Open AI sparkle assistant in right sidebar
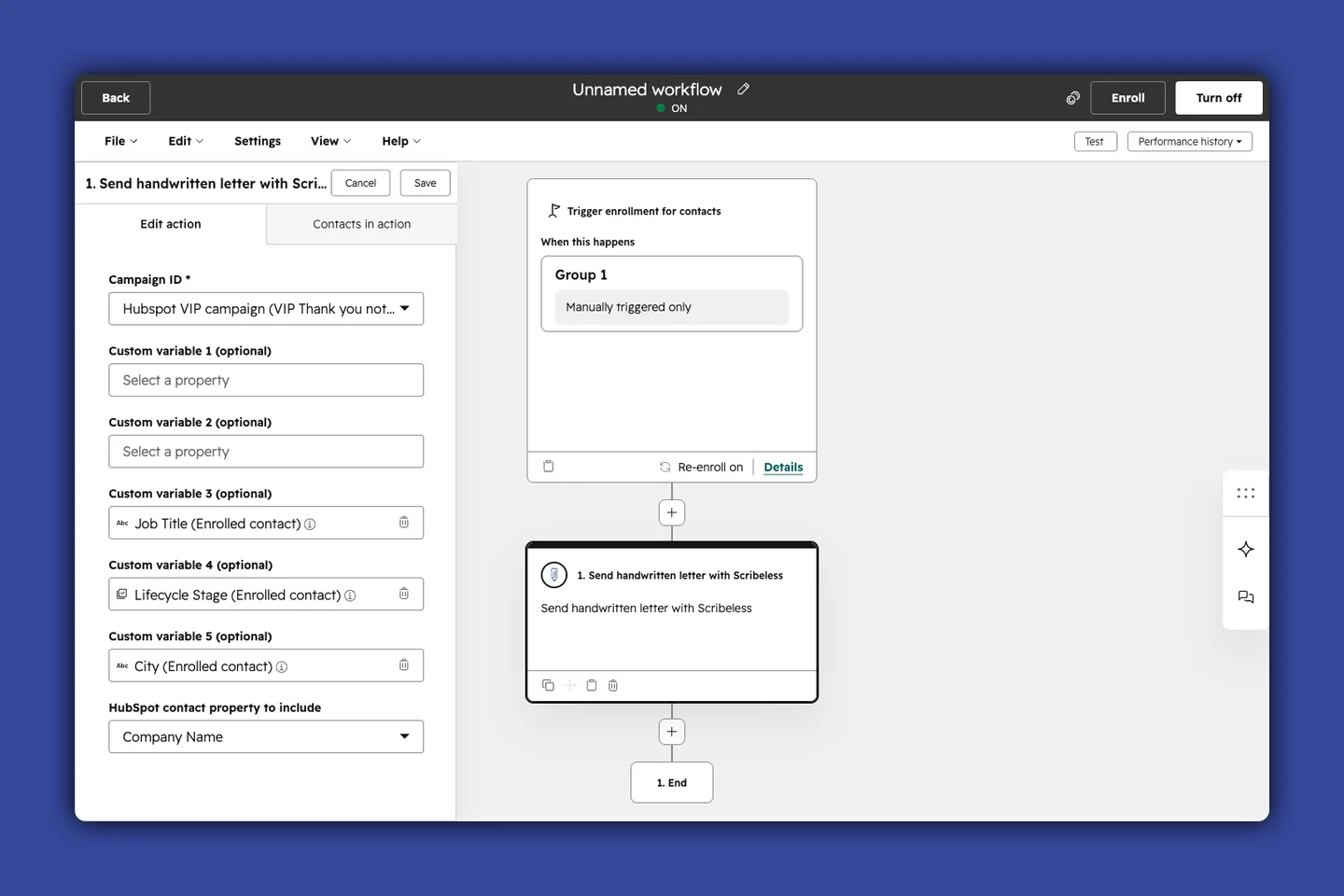Image resolution: width=1344 pixels, height=896 pixels. pos(1246,550)
